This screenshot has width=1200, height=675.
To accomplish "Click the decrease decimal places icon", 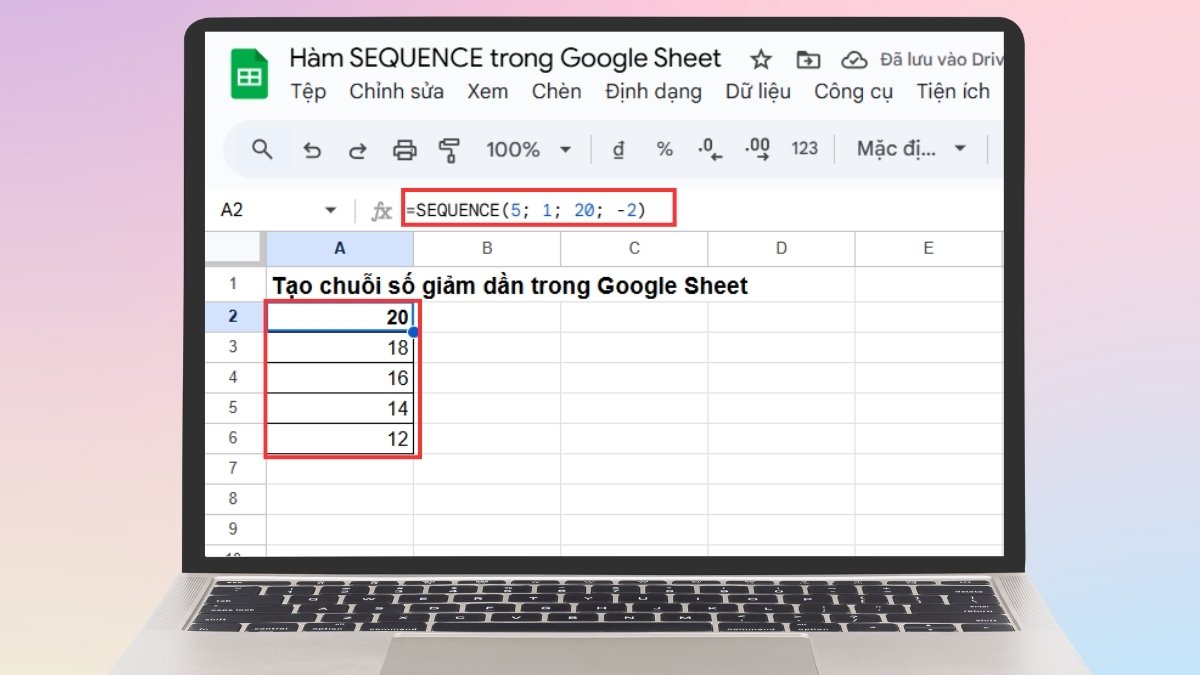I will [708, 148].
